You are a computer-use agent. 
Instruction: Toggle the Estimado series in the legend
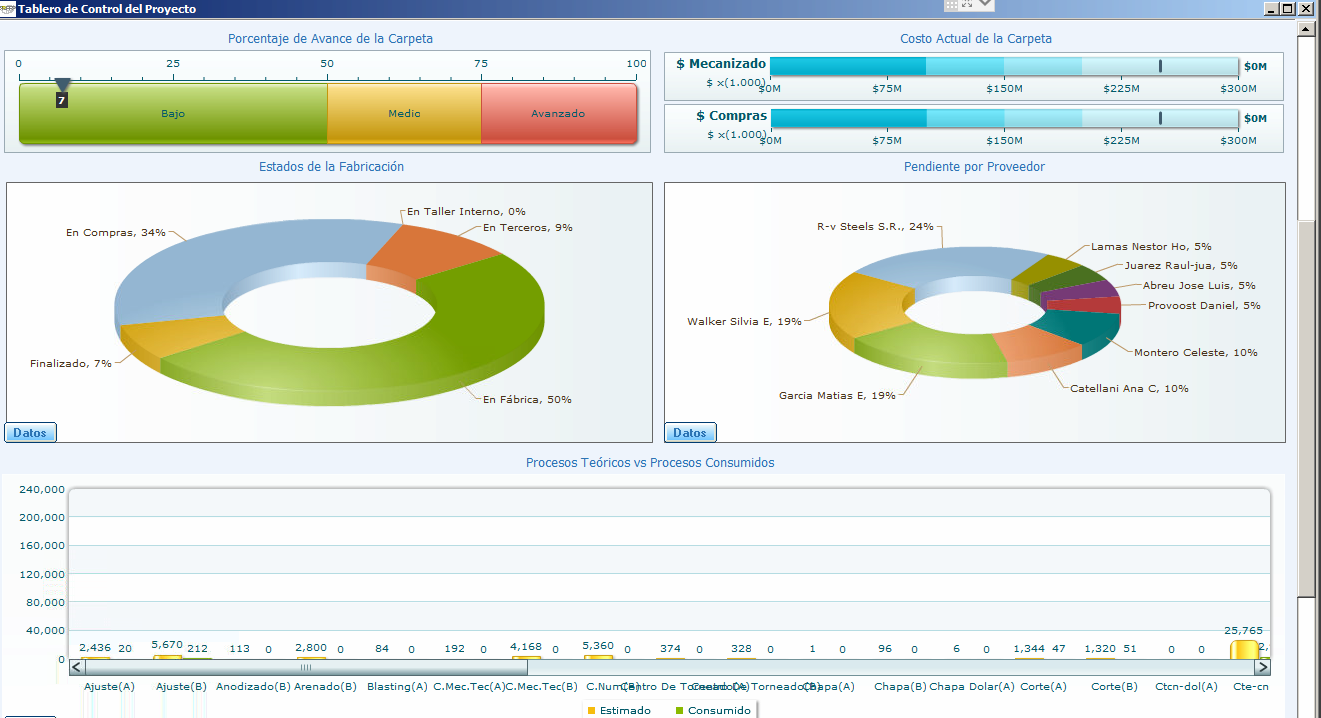pos(618,710)
